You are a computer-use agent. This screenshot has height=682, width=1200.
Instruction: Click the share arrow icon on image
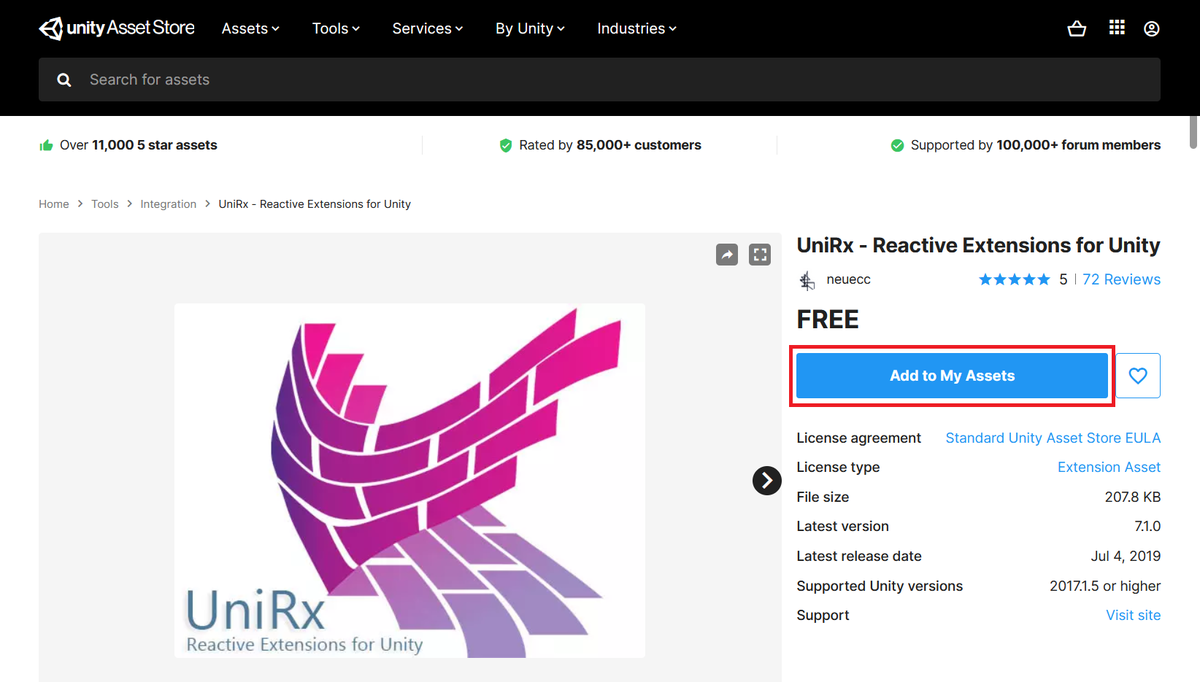click(727, 255)
